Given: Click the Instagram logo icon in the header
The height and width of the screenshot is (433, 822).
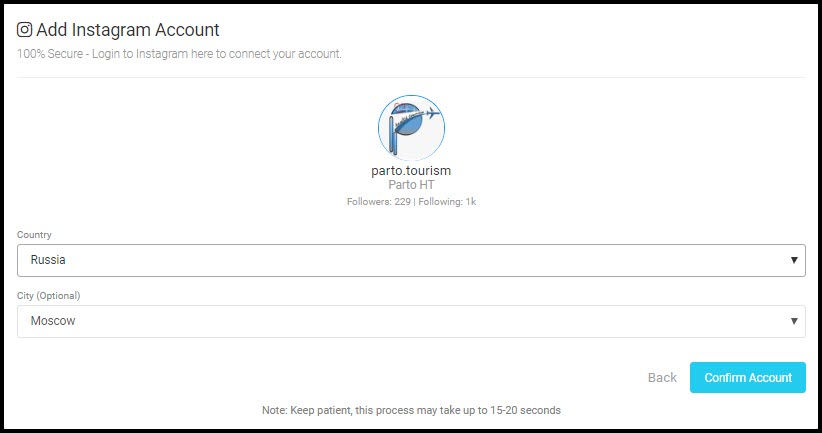Looking at the screenshot, I should (25, 30).
